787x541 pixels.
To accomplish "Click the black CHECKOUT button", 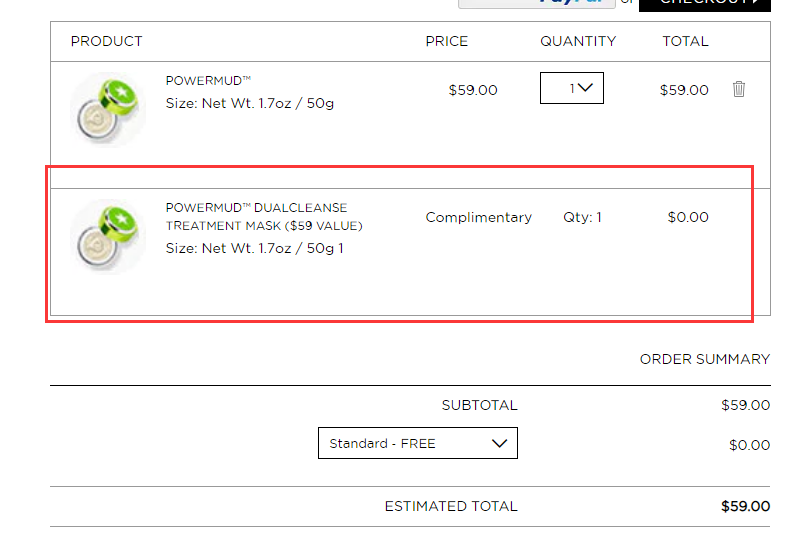I will click(704, 5).
